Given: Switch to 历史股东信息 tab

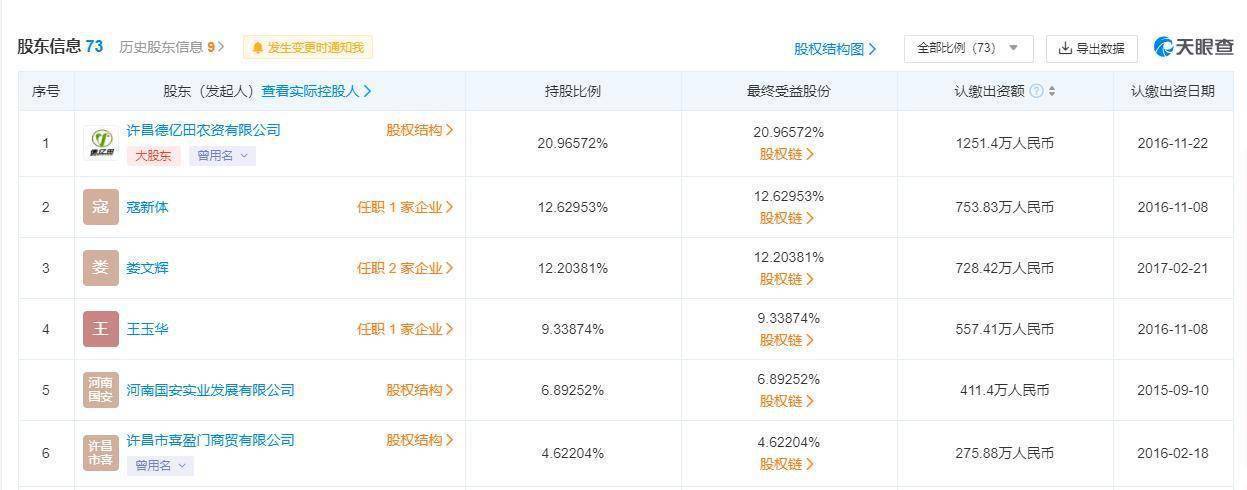Looking at the screenshot, I should click(172, 47).
